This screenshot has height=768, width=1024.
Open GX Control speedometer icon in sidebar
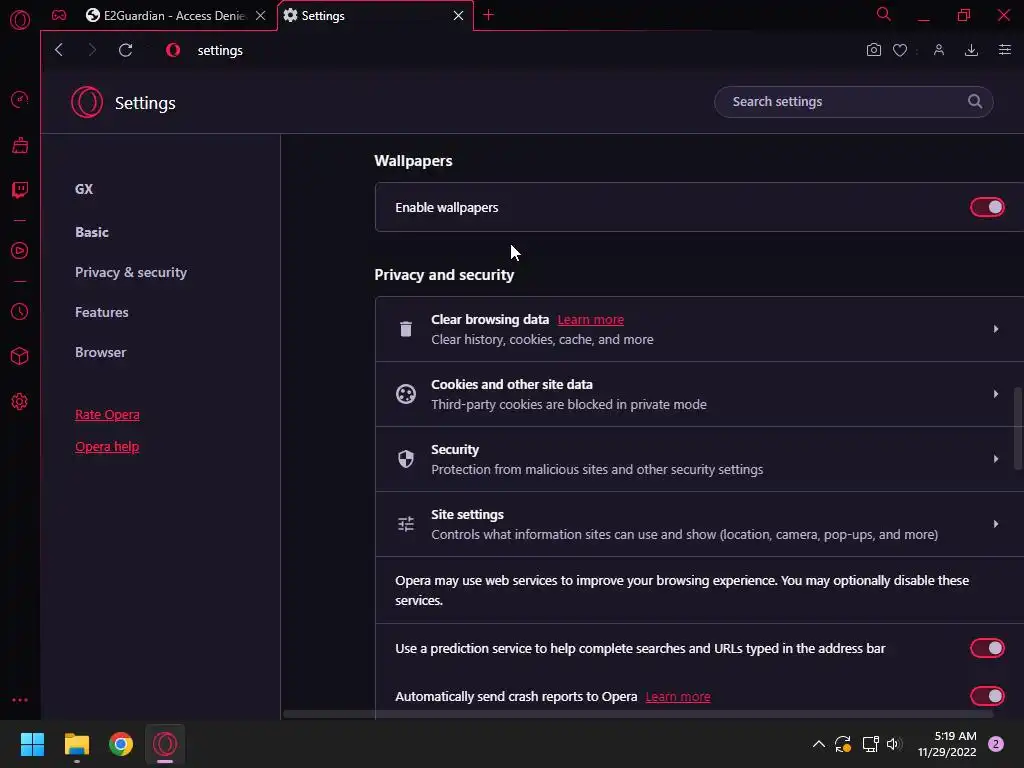pyautogui.click(x=20, y=100)
